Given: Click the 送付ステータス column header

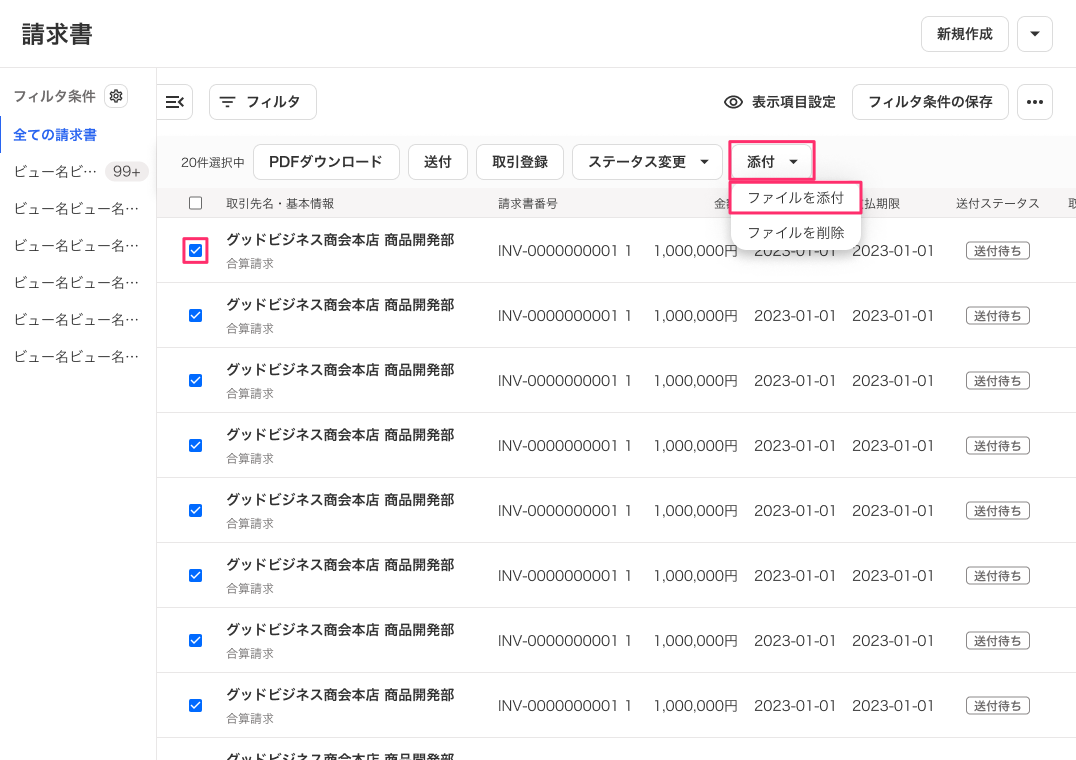Looking at the screenshot, I should point(998,204).
